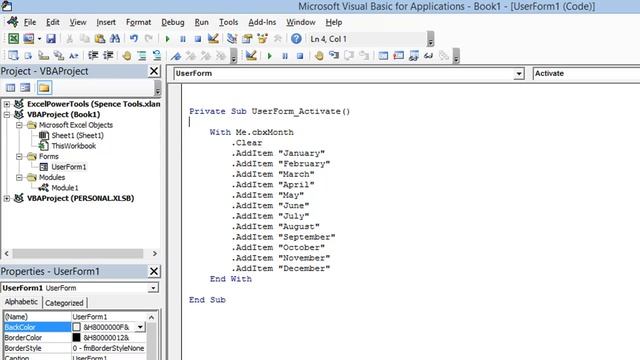
Task: Select ThisWorkbook in project tree
Action: coord(73,146)
